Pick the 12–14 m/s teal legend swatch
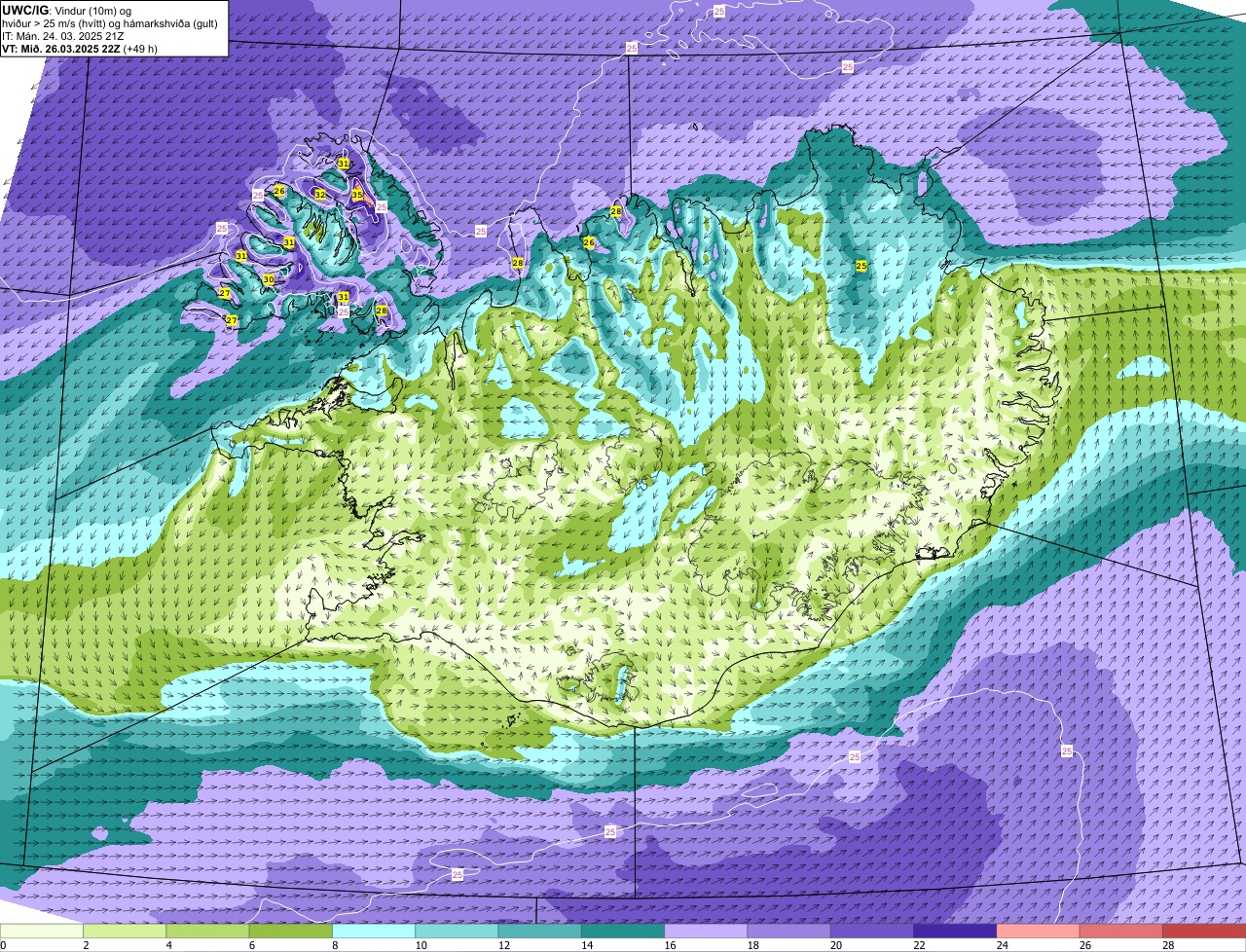The image size is (1246, 952). tap(539, 932)
